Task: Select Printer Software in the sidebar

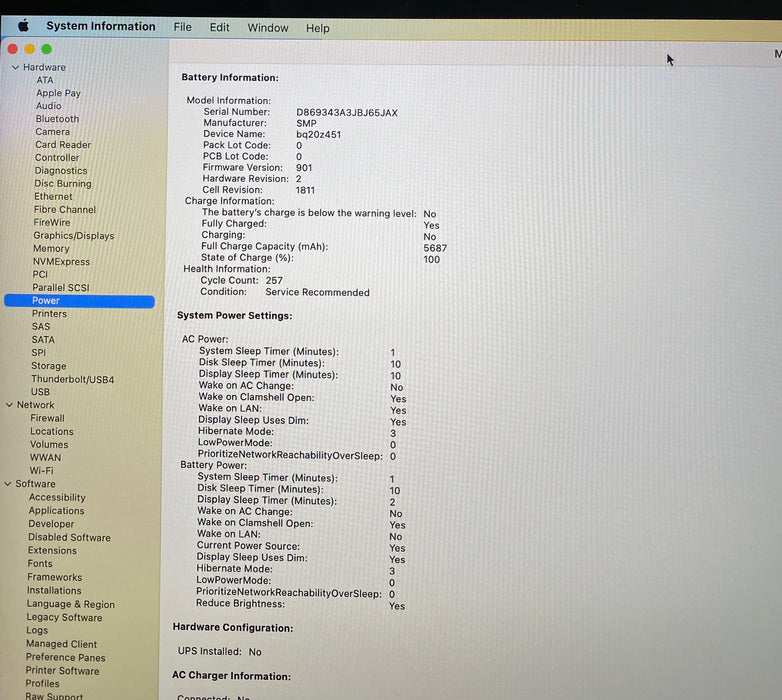Action: [x=62, y=671]
